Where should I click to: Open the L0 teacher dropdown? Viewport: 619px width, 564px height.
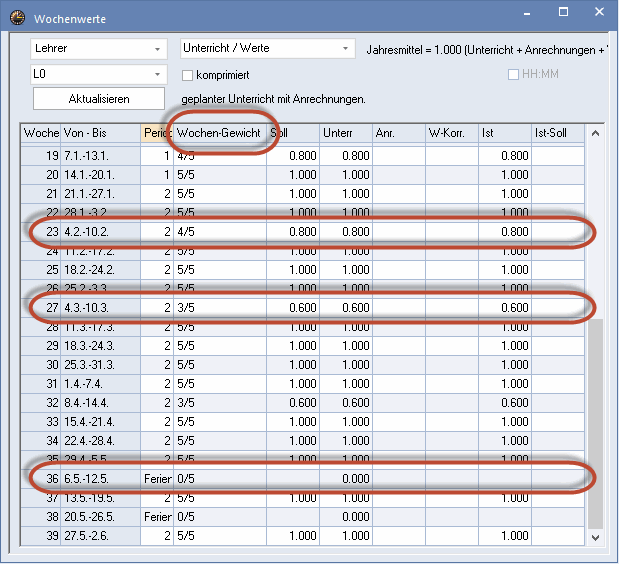click(x=99, y=74)
